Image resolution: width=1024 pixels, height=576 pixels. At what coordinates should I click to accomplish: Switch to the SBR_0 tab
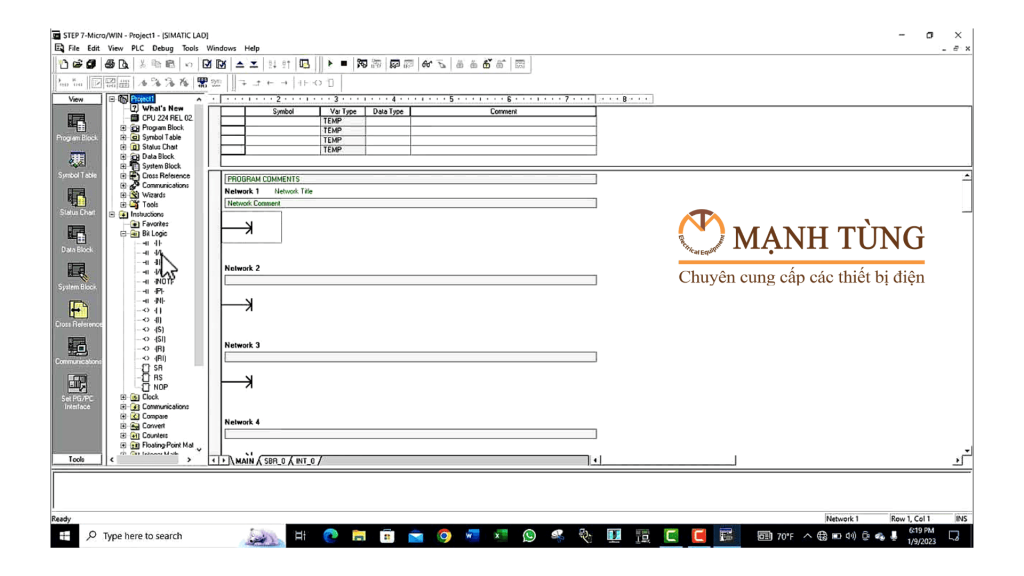click(x=274, y=461)
